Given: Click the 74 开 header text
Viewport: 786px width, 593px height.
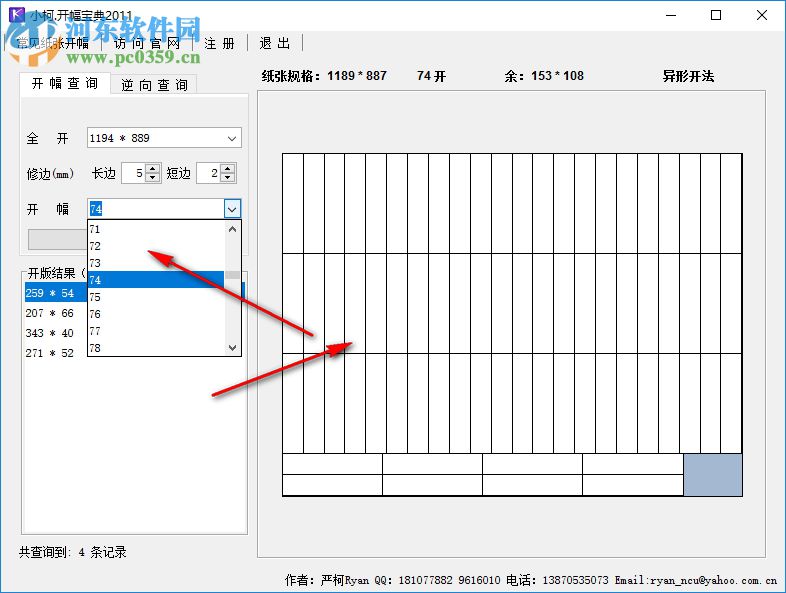Looking at the screenshot, I should pos(431,76).
